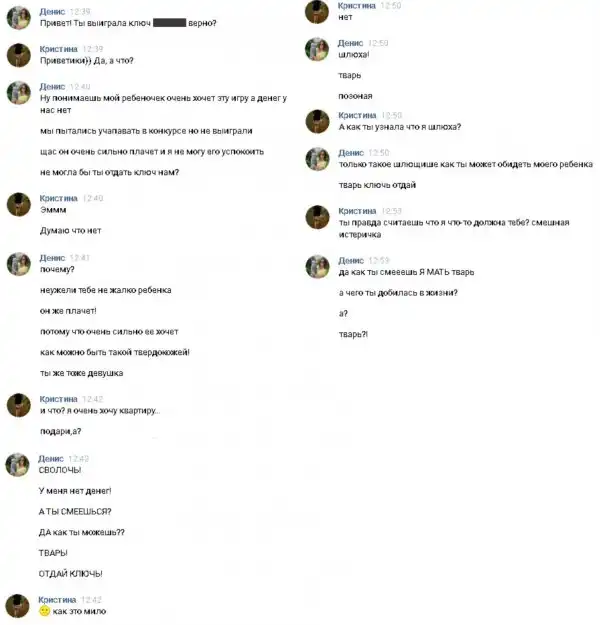This screenshot has width=600, height=625.
Task: Click the smiley emoji before "как это мило"
Action: [45, 611]
